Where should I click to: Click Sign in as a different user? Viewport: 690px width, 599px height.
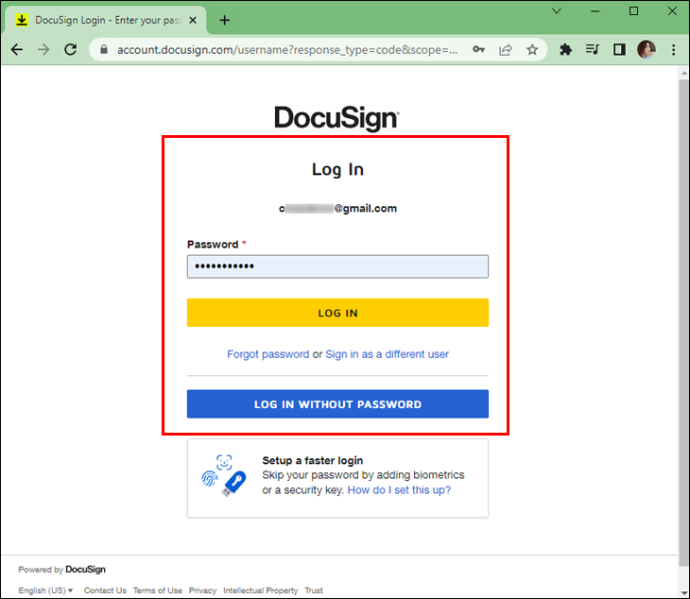[387, 354]
